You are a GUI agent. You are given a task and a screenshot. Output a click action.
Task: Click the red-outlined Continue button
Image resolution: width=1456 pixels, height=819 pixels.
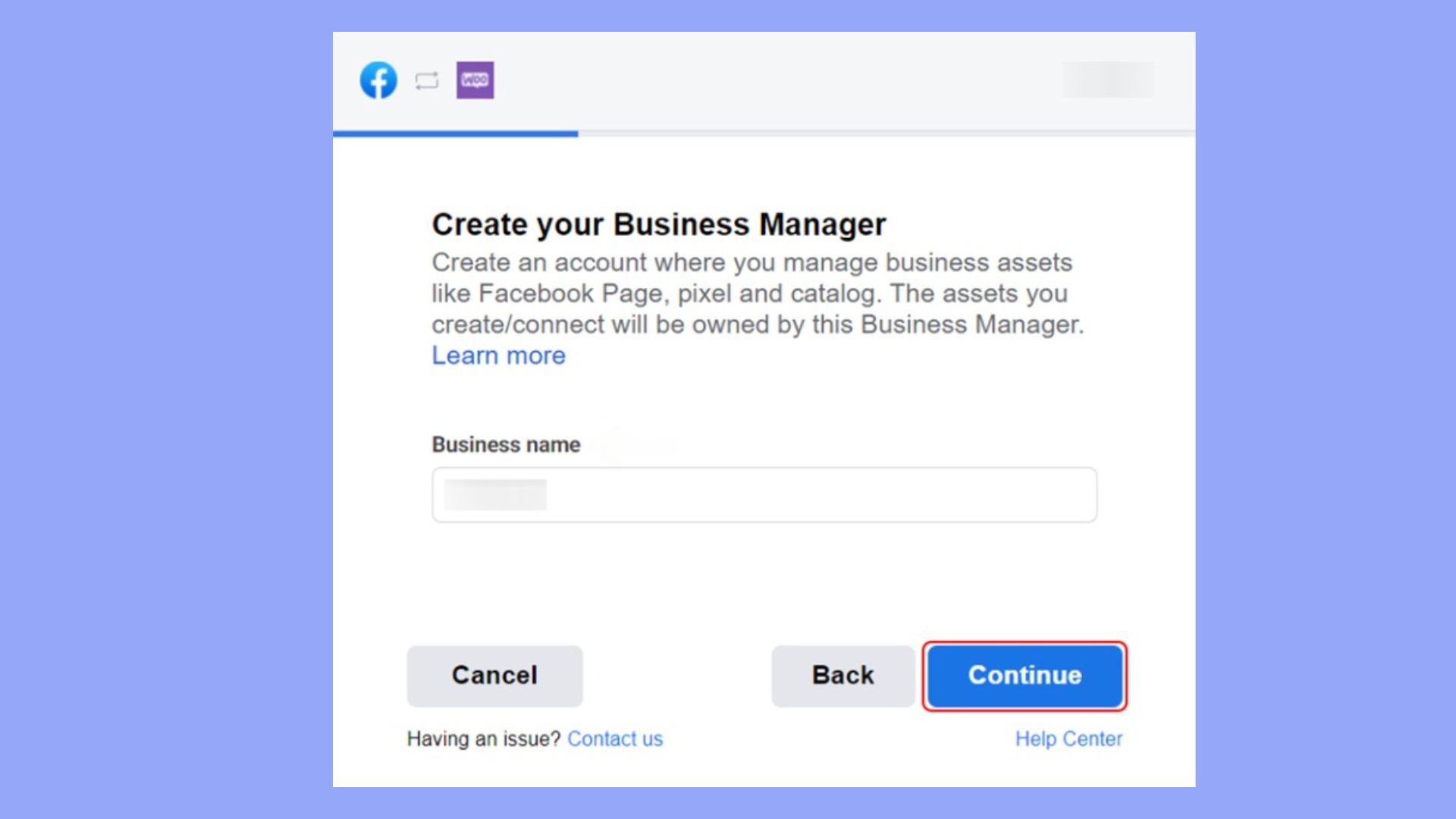point(1024,676)
